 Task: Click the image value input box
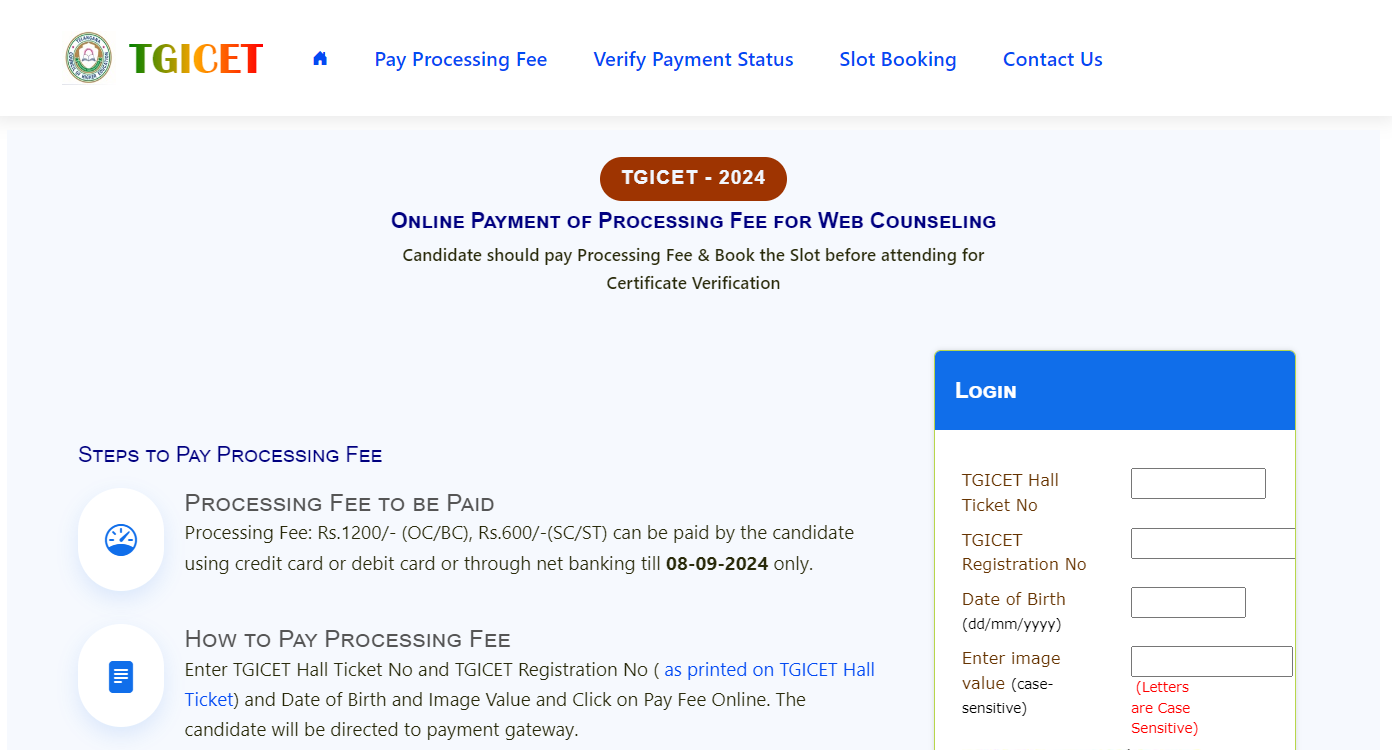(1212, 661)
